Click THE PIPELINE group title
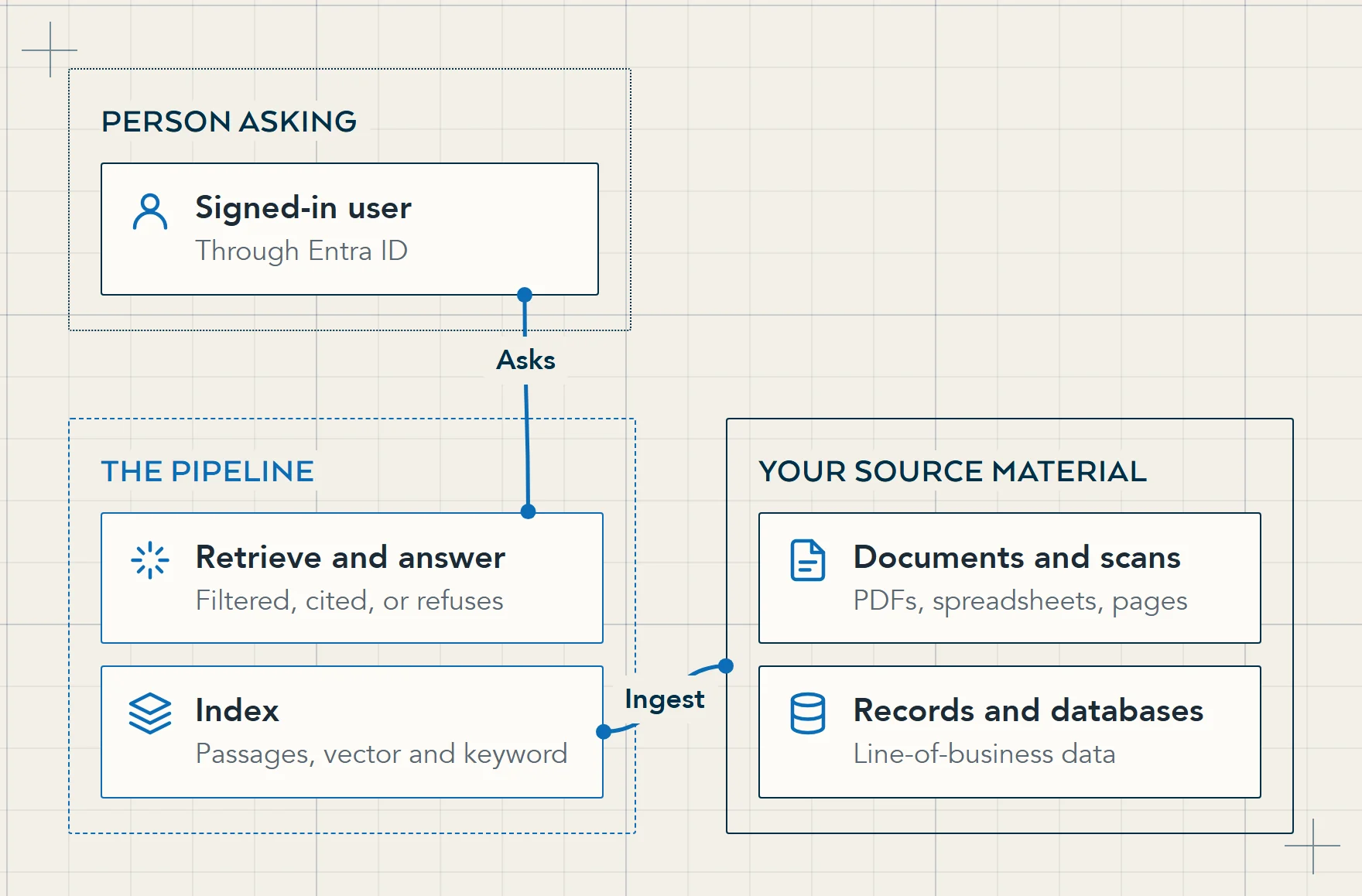The height and width of the screenshot is (896, 1362). pos(207,471)
